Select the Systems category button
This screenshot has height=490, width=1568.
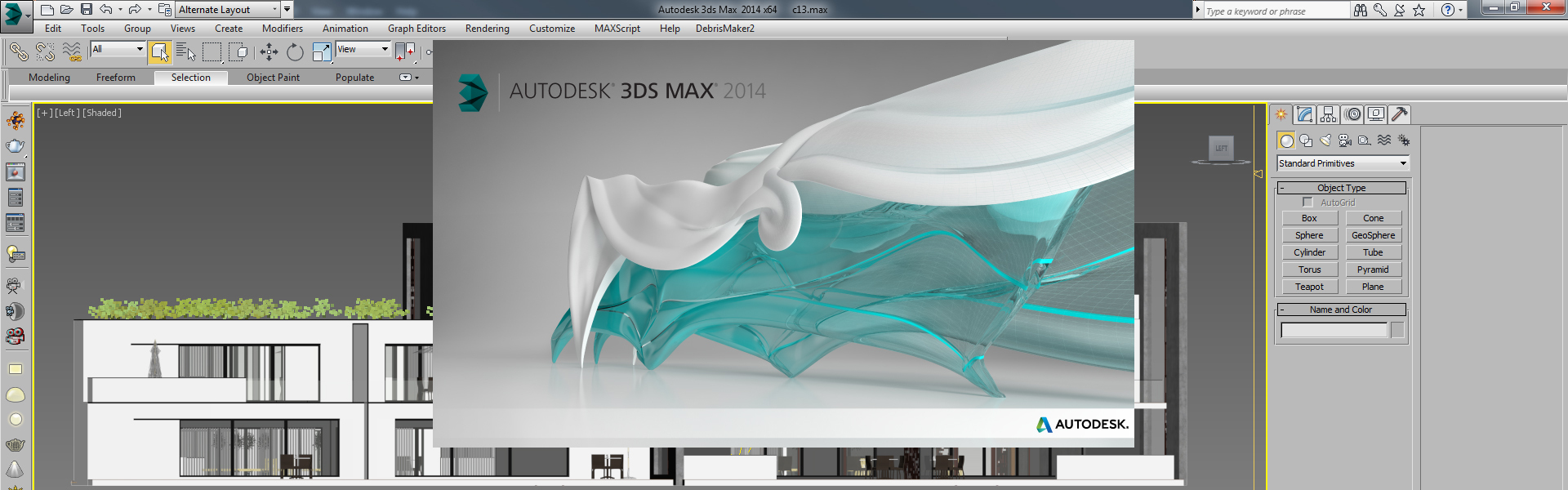click(x=1404, y=140)
